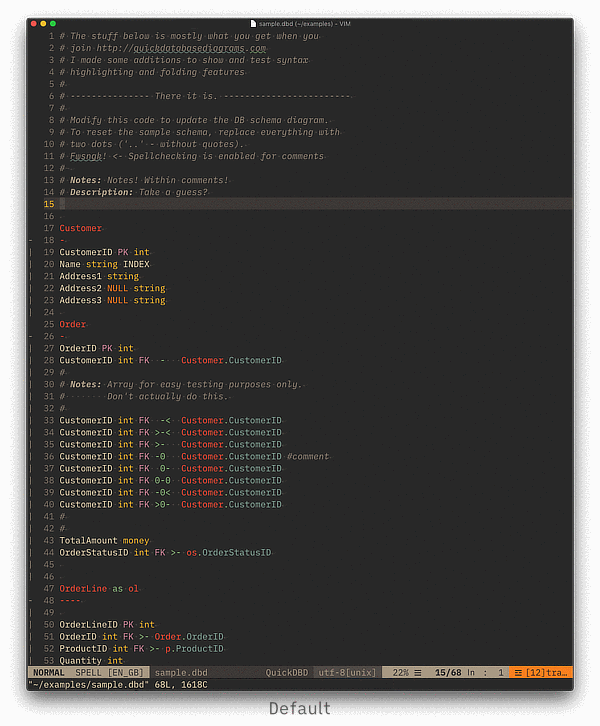The height and width of the screenshot is (726, 600).
Task: Place cursor on highlighted empty line 15
Action: [x=317, y=204]
